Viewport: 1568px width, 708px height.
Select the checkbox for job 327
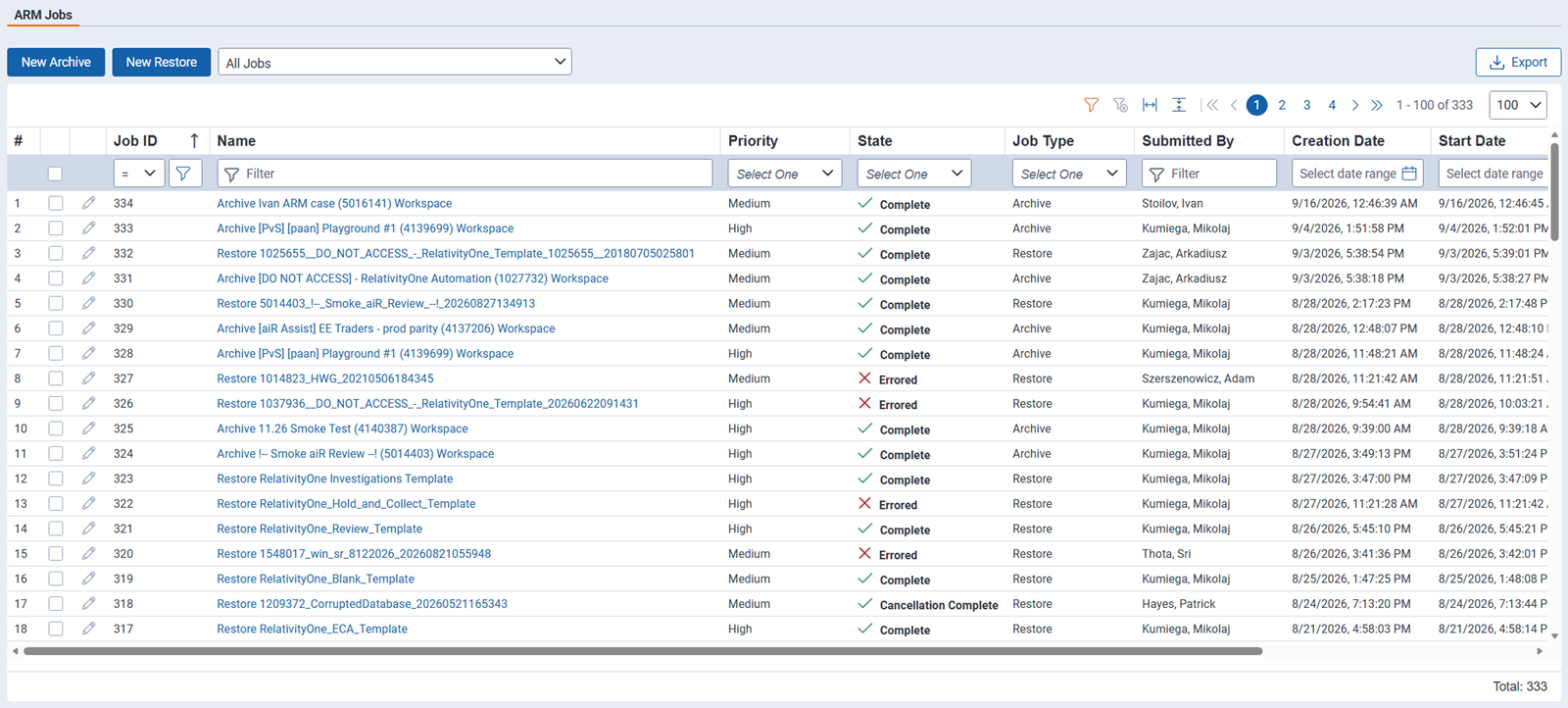(55, 379)
